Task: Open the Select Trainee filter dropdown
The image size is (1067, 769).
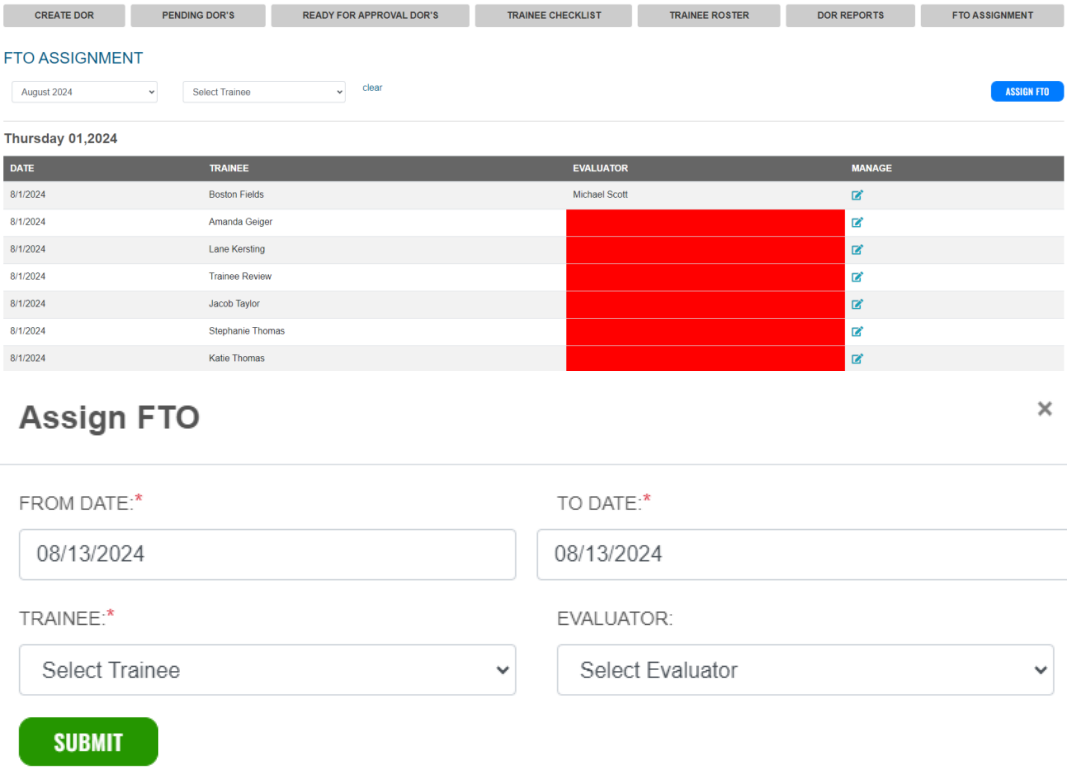Action: 263,91
